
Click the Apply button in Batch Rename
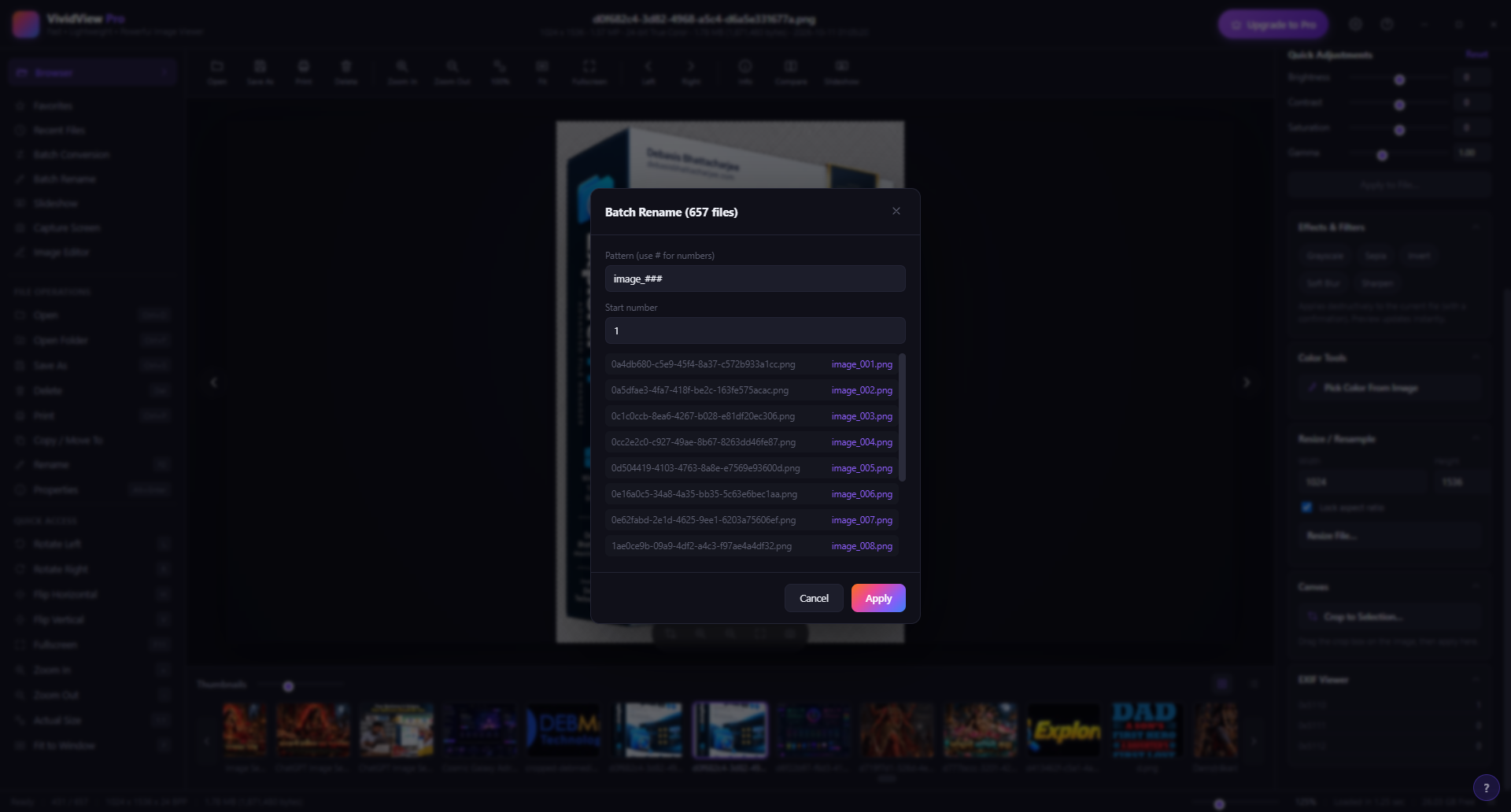[x=878, y=598]
